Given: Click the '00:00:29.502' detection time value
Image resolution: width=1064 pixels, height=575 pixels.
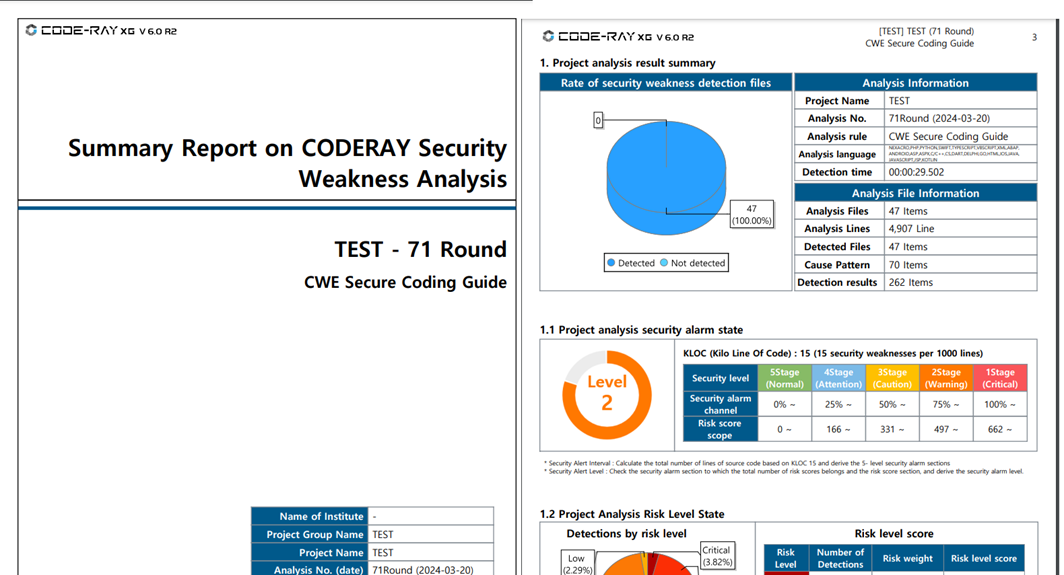Looking at the screenshot, I should [916, 172].
